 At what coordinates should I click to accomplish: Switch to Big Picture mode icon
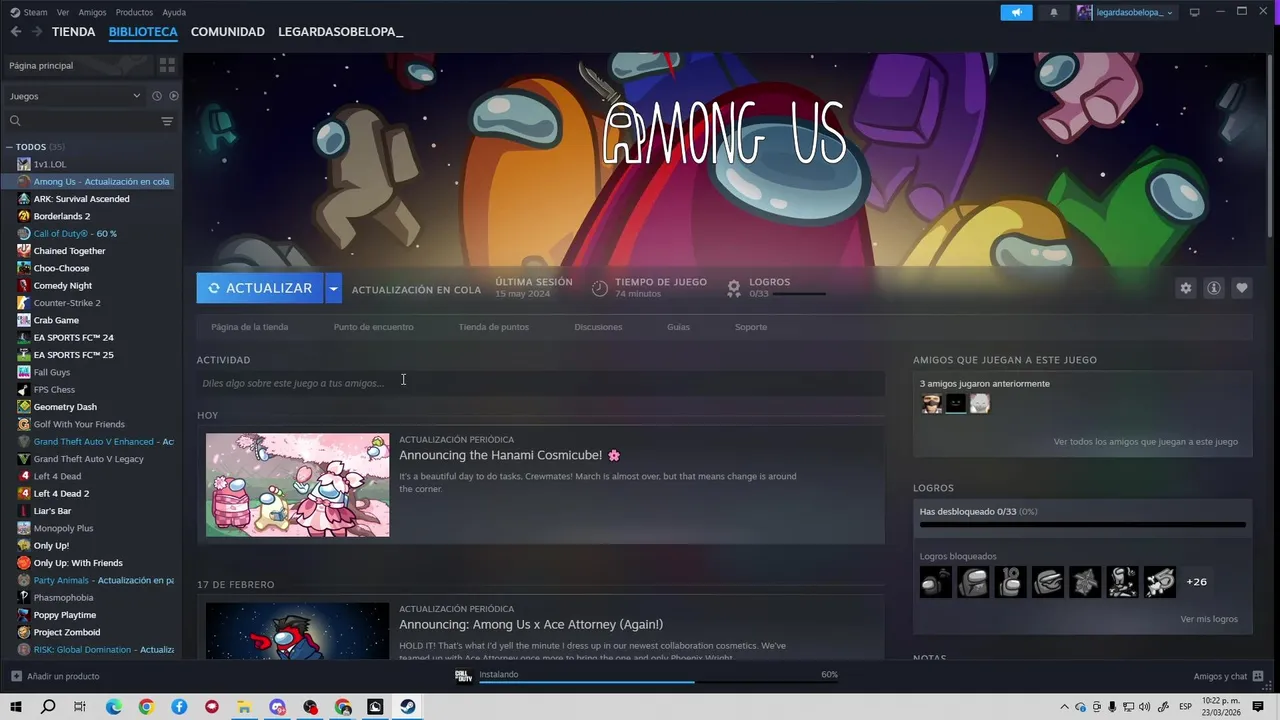1194,12
